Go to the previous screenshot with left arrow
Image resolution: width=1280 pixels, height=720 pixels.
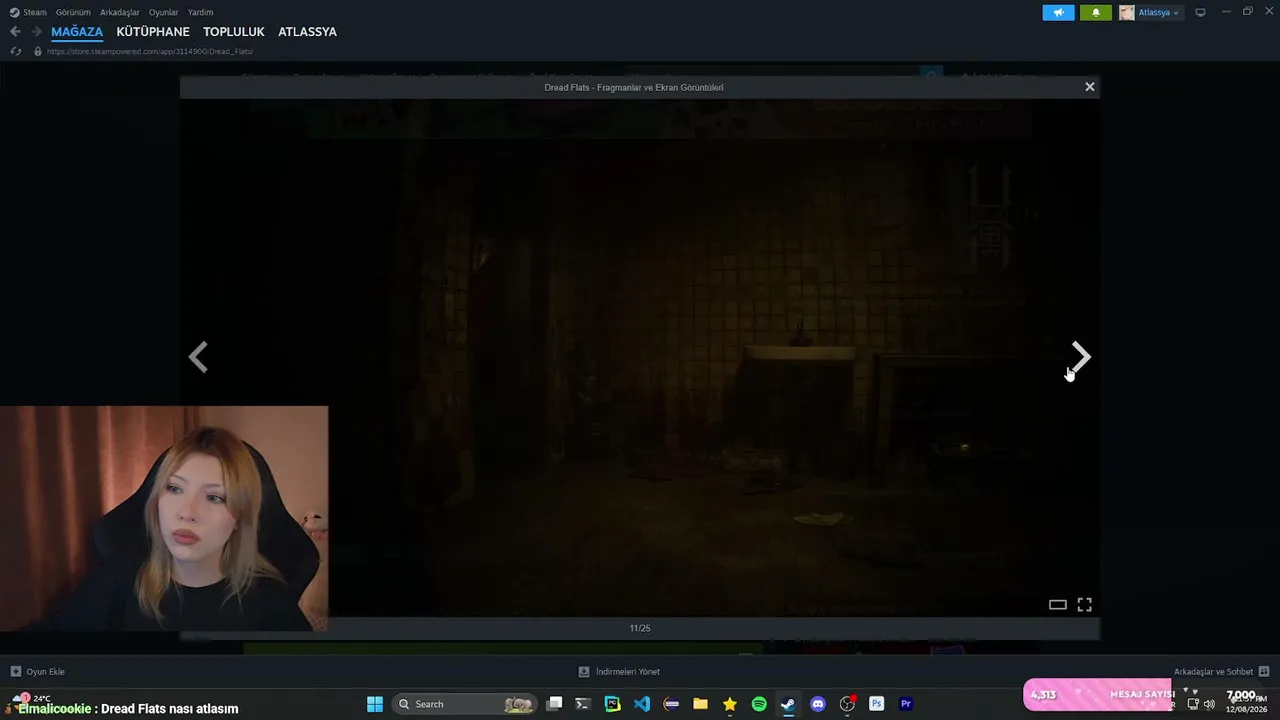point(198,357)
